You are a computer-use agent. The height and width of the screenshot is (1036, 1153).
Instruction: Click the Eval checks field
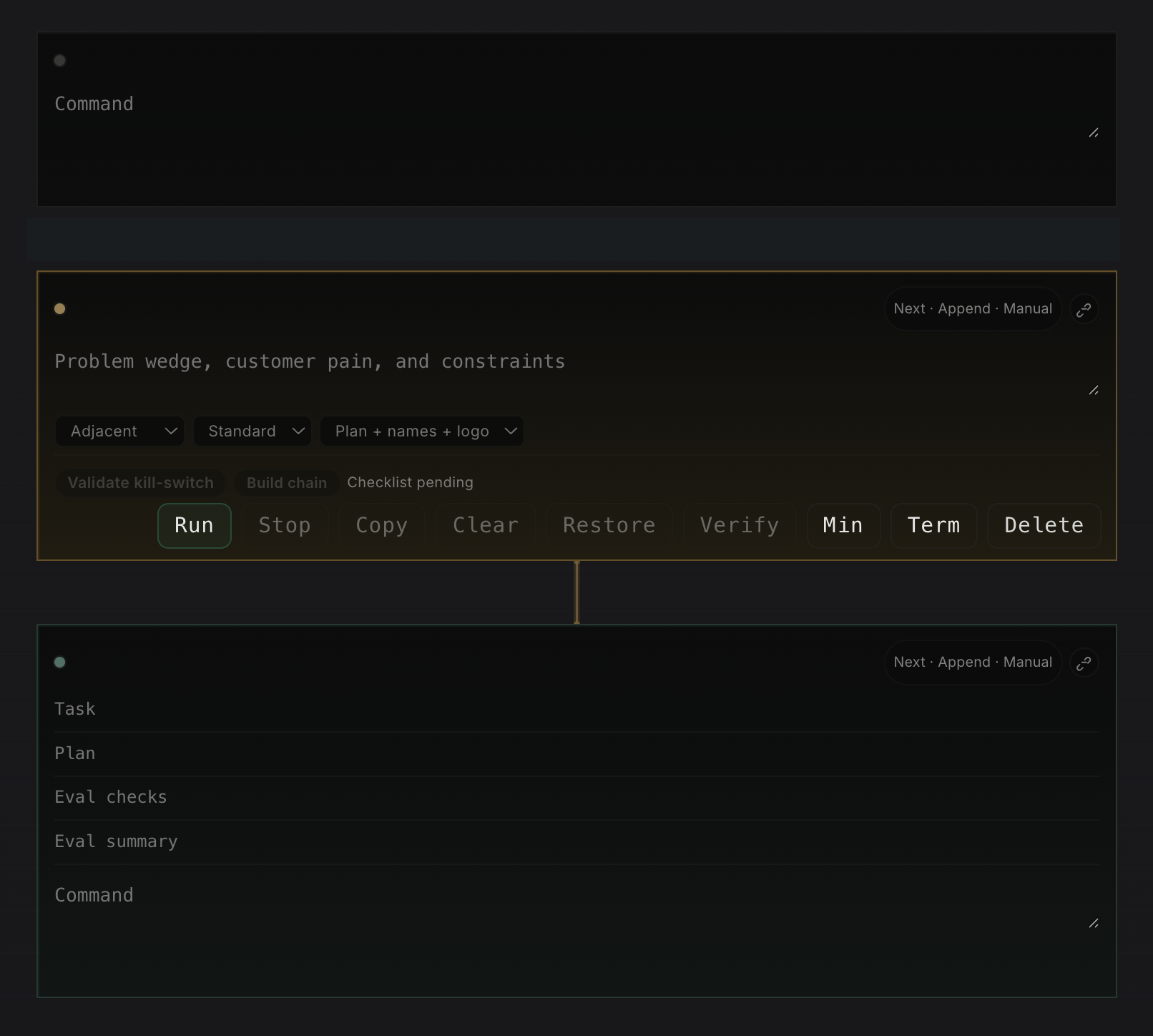tap(576, 797)
